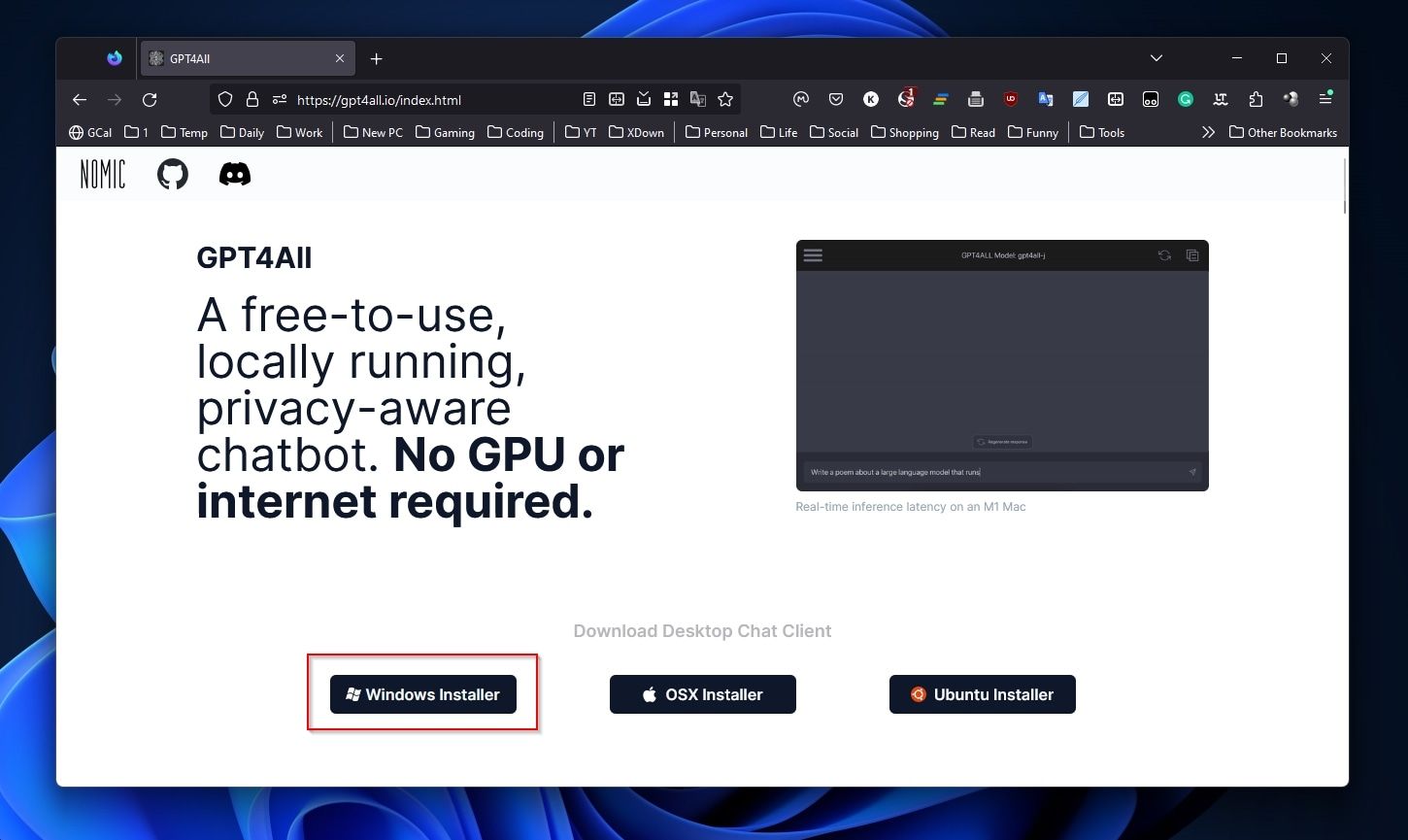
Task: Open the YT bookmarks folder
Action: tap(581, 132)
